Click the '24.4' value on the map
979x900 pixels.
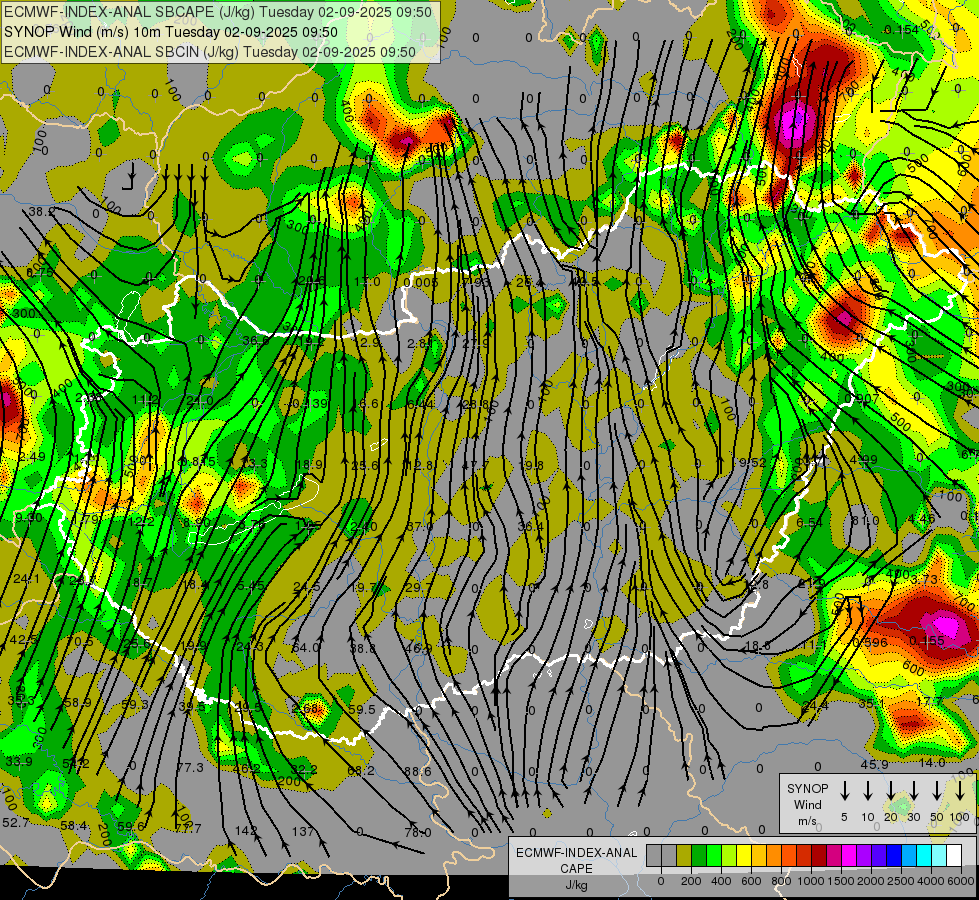pos(815,705)
